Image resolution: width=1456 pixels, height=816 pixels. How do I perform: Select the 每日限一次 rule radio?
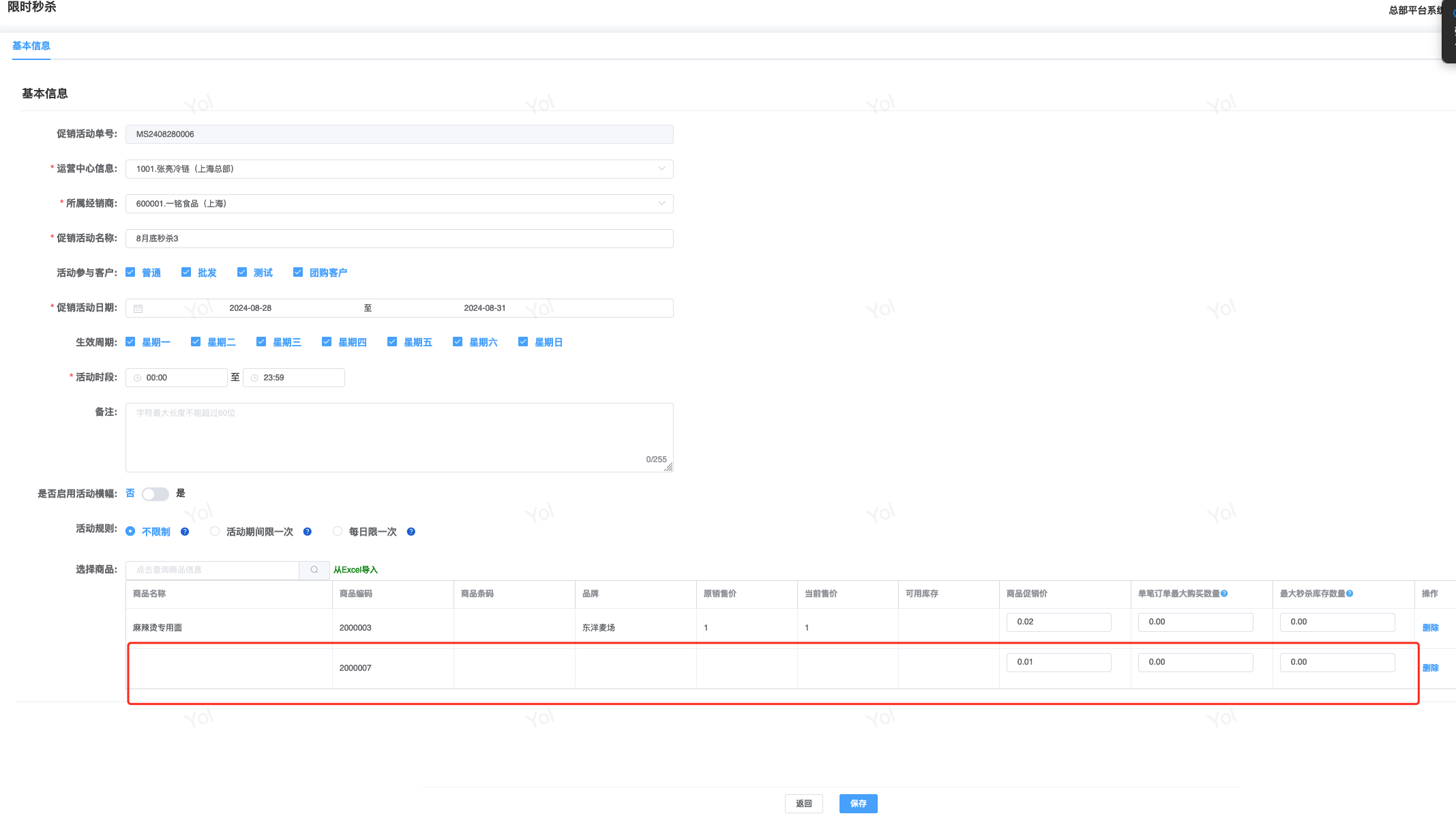pos(338,532)
